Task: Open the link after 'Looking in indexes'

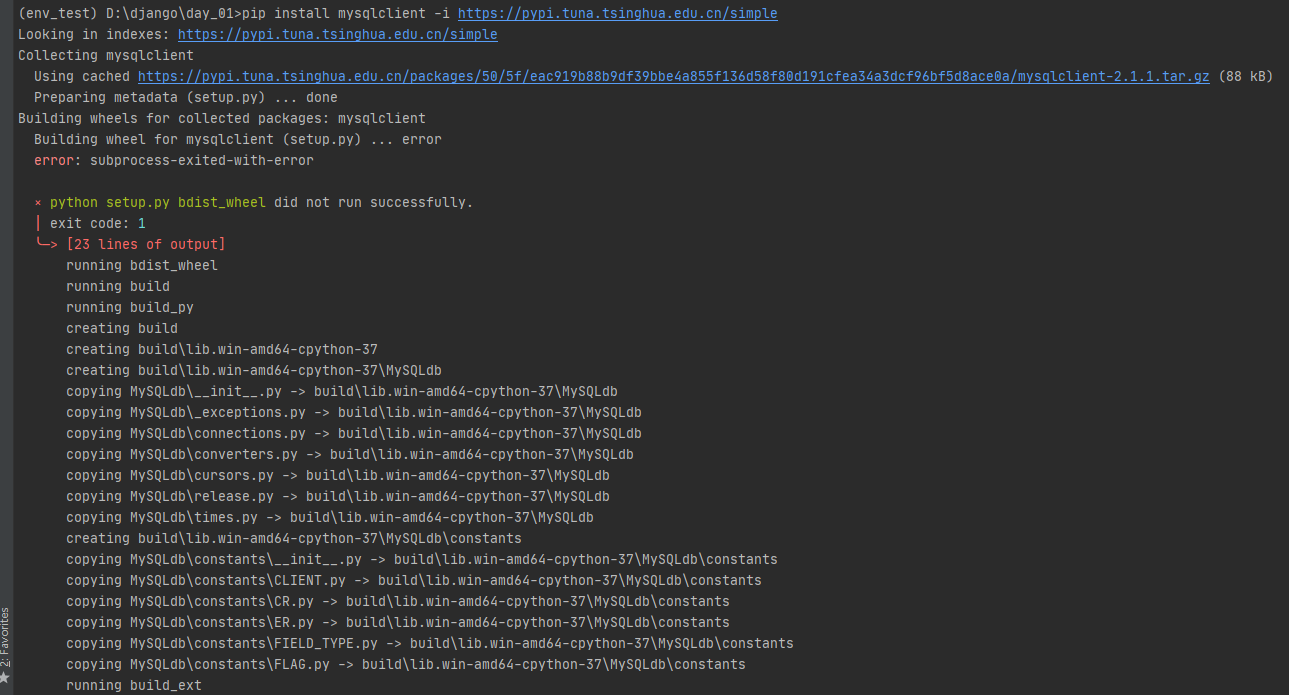Action: point(337,34)
